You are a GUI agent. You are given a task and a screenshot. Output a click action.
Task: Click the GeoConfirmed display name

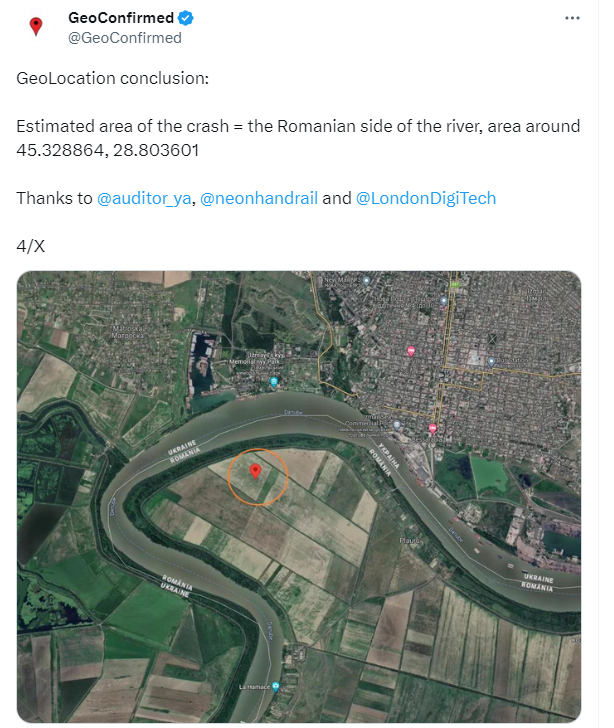[120, 18]
